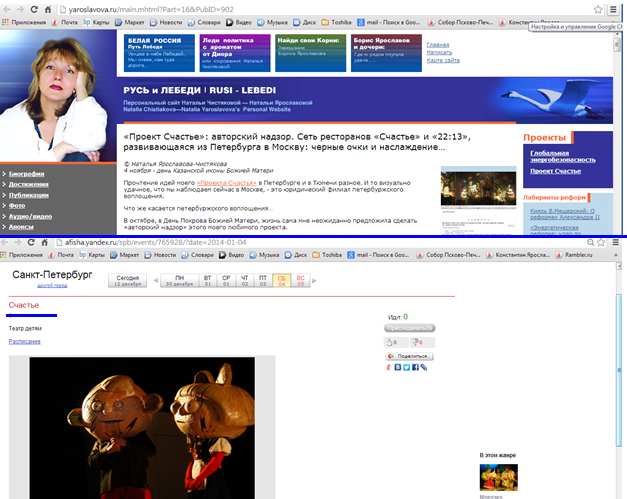627x499 pixels.
Task: Share the event via the VKontakte icon
Action: click(397, 367)
